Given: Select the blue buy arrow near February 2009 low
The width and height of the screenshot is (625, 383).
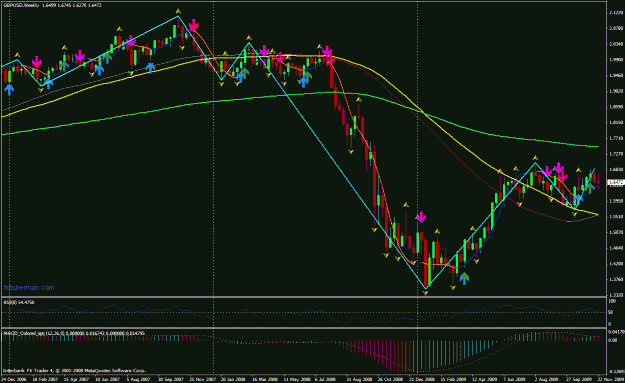Looking at the screenshot, I should [x=464, y=278].
